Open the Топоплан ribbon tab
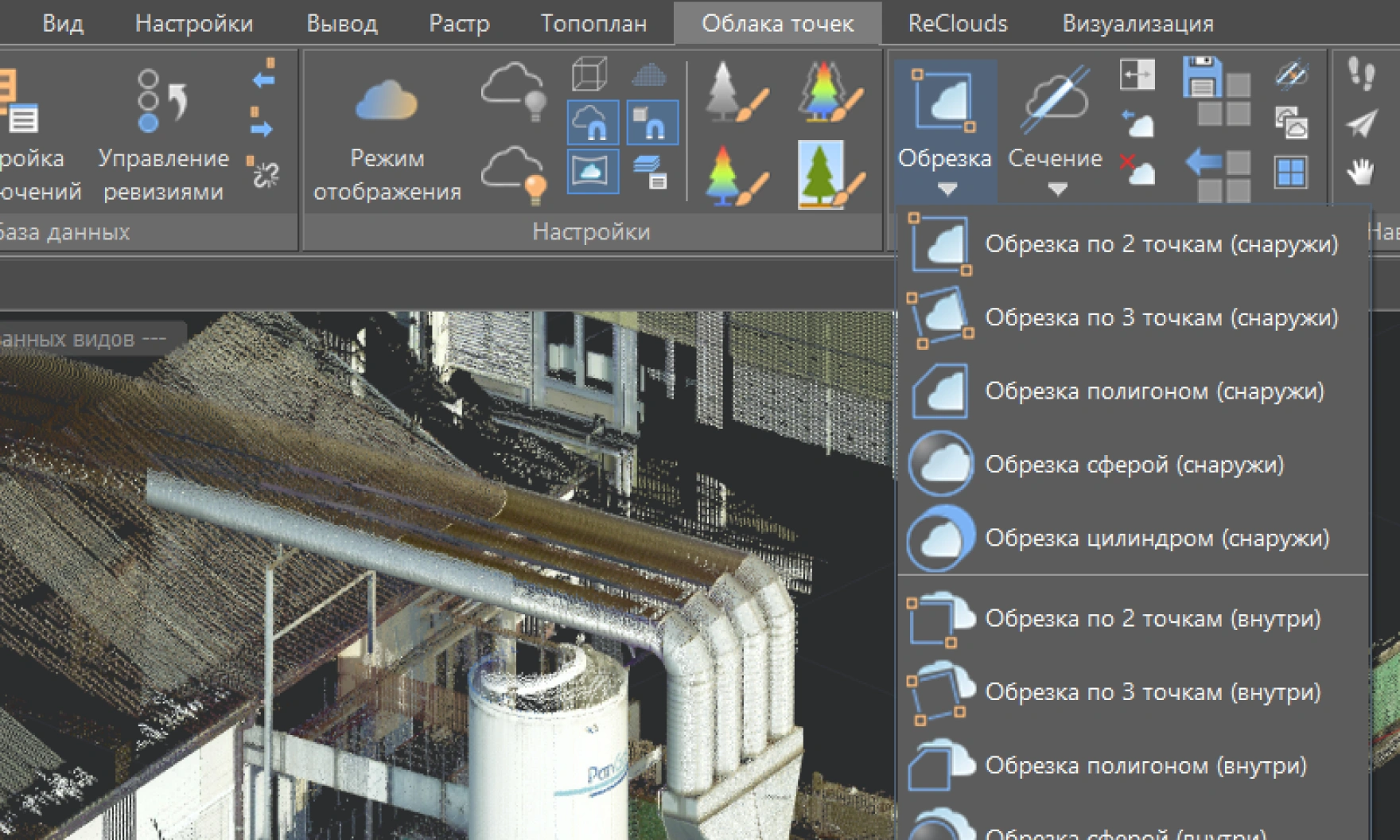Screen dimensions: 1400x840 click(x=593, y=24)
